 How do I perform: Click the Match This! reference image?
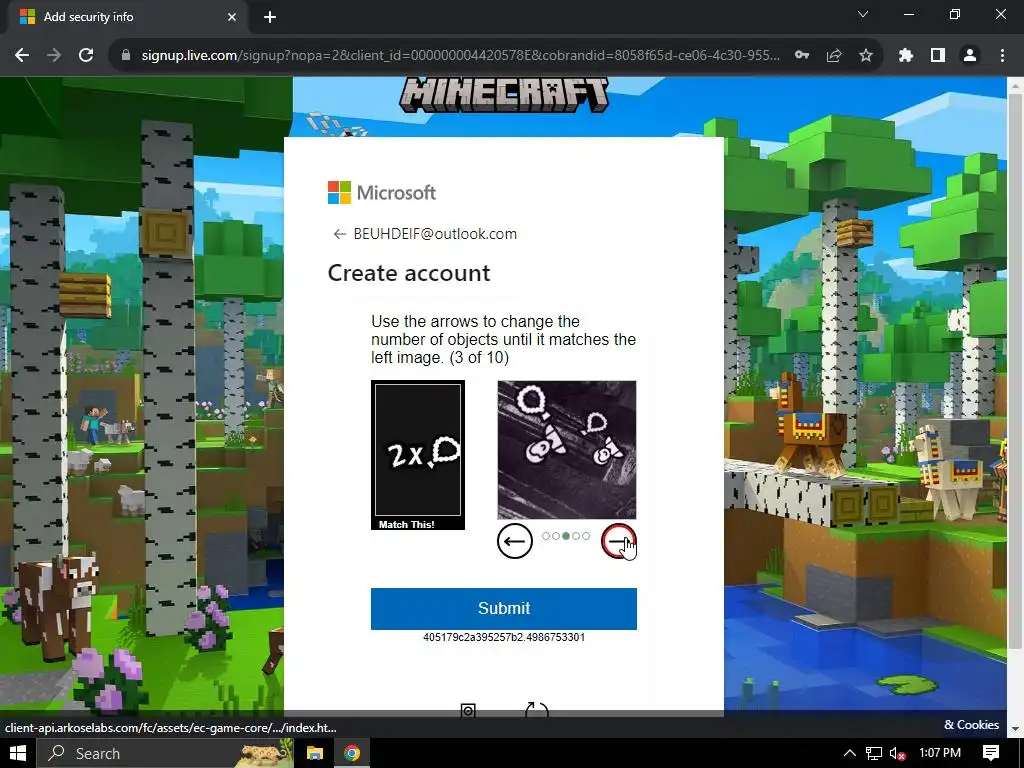[x=418, y=455]
